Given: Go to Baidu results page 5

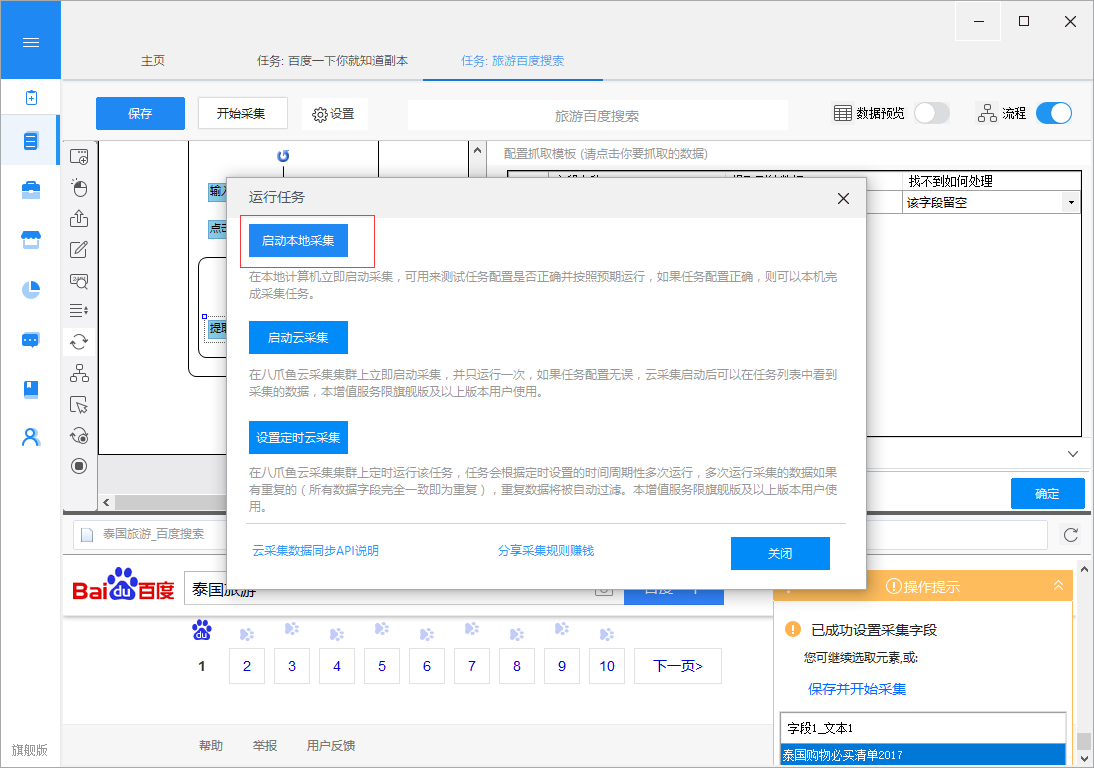Looking at the screenshot, I should point(382,666).
